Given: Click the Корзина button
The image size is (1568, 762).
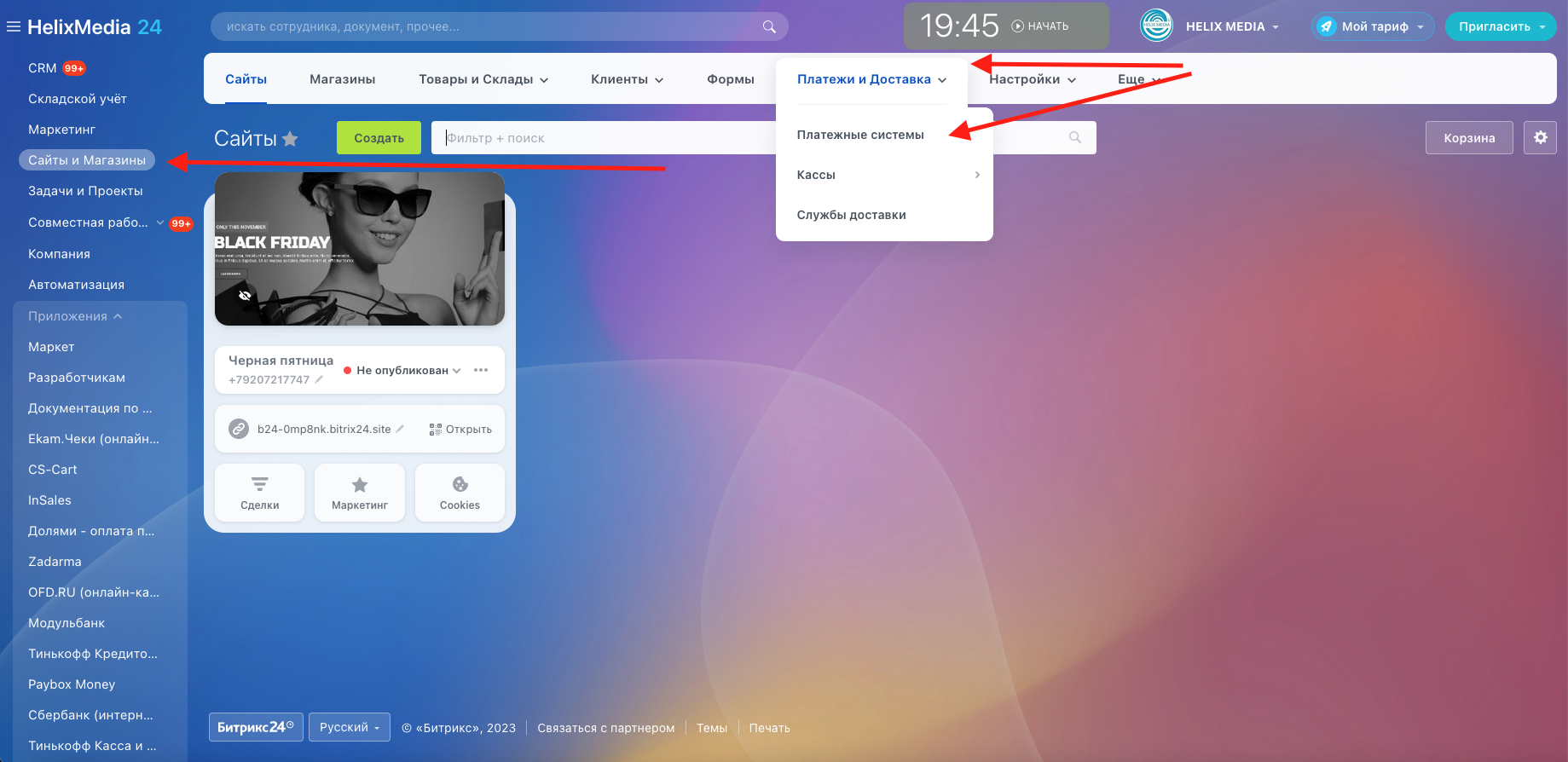Looking at the screenshot, I should point(1469,137).
